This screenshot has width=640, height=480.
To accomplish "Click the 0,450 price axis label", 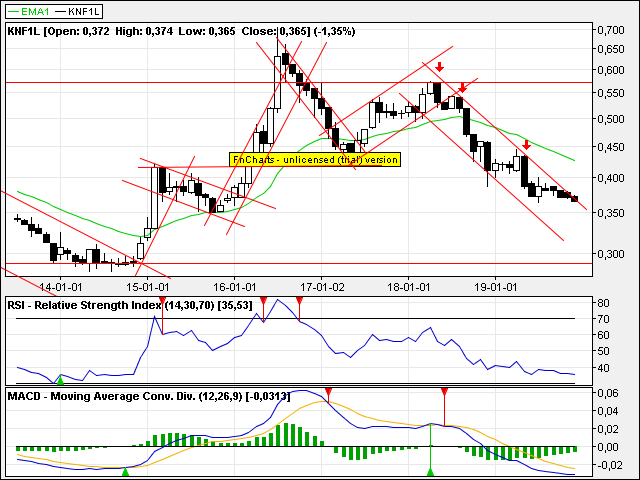I will pyautogui.click(x=611, y=147).
